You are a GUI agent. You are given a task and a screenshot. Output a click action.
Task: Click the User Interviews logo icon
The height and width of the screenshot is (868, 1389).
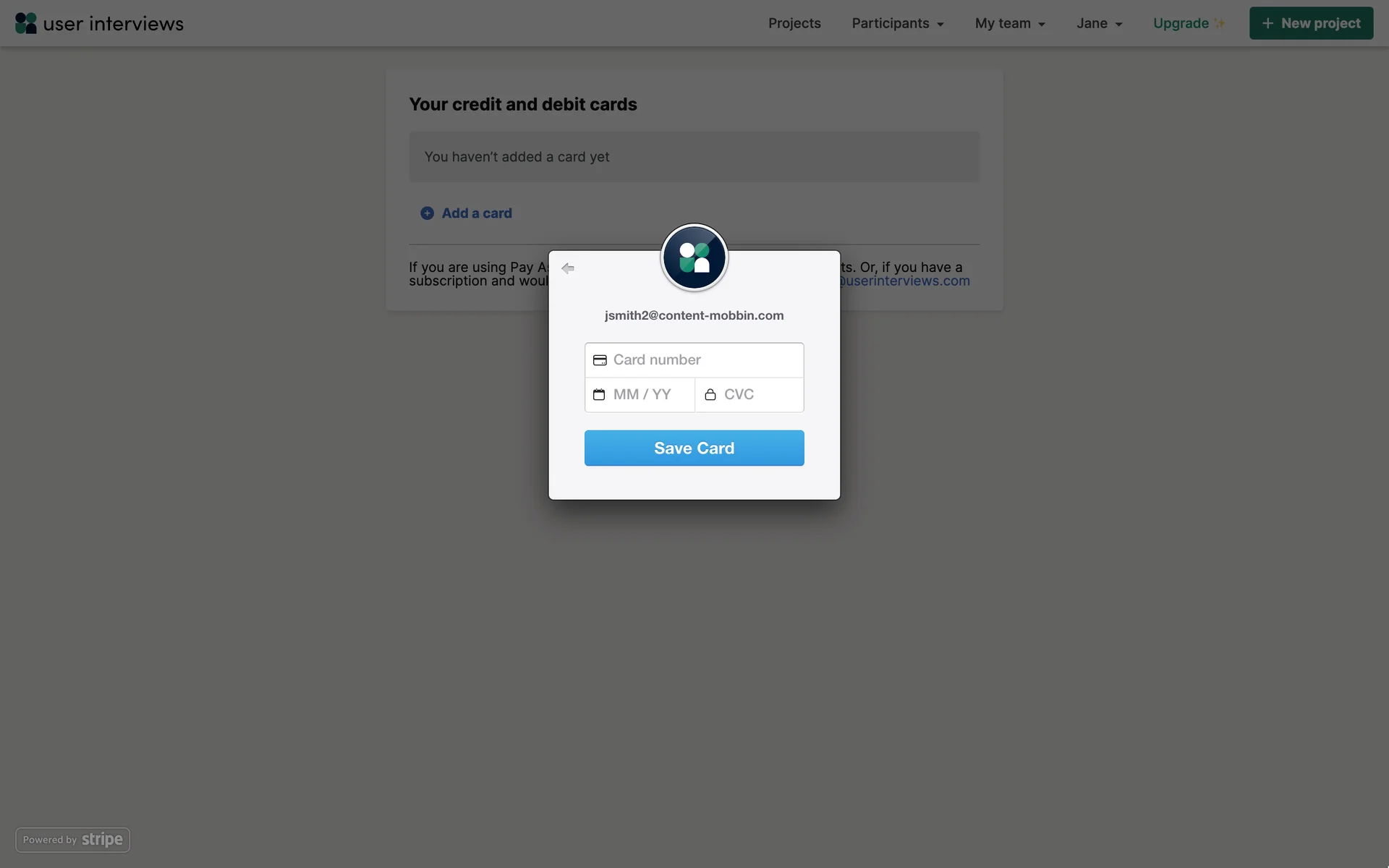[26, 23]
